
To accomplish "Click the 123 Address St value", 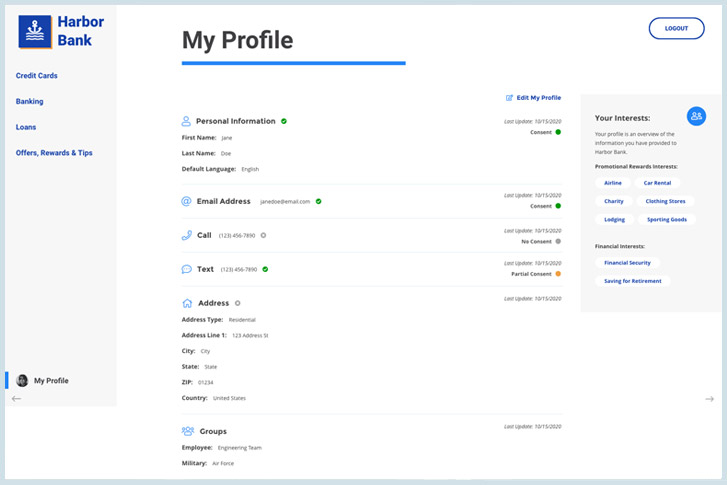I will pyautogui.click(x=250, y=336).
